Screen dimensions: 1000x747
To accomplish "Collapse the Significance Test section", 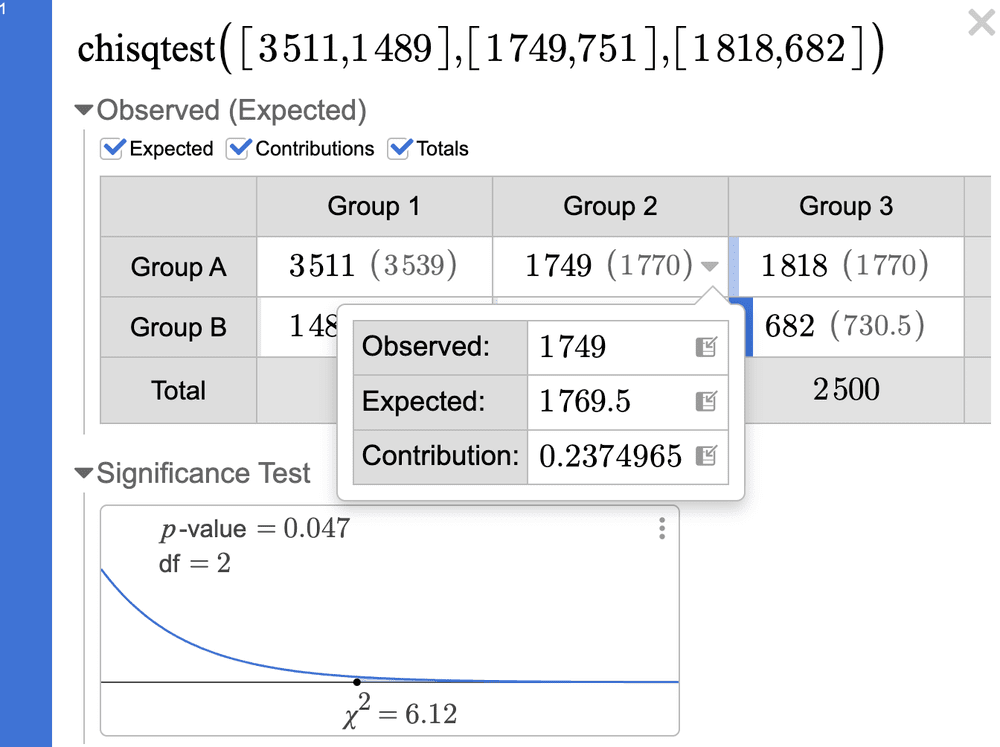I will pyautogui.click(x=84, y=473).
